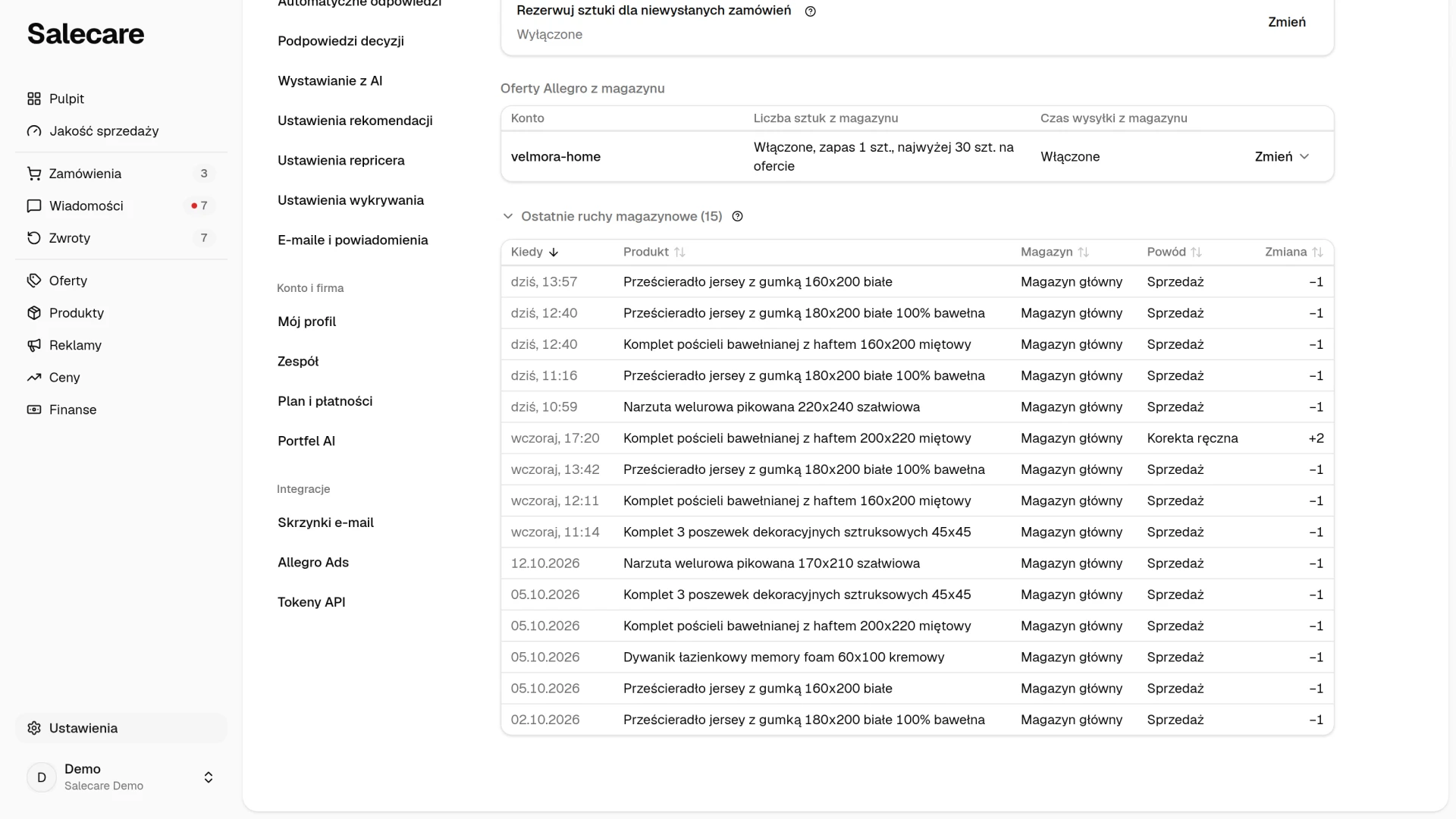Click the Zwroty return arrow icon

pos(34,238)
